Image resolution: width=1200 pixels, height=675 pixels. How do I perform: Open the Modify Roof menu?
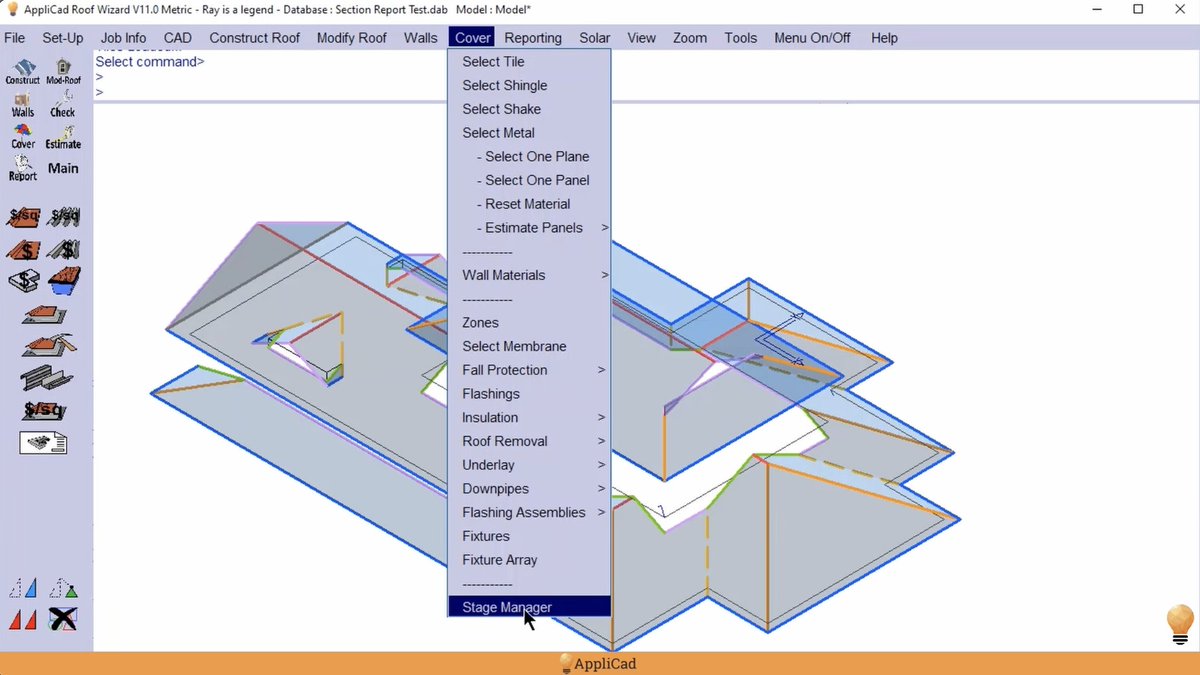tap(352, 38)
